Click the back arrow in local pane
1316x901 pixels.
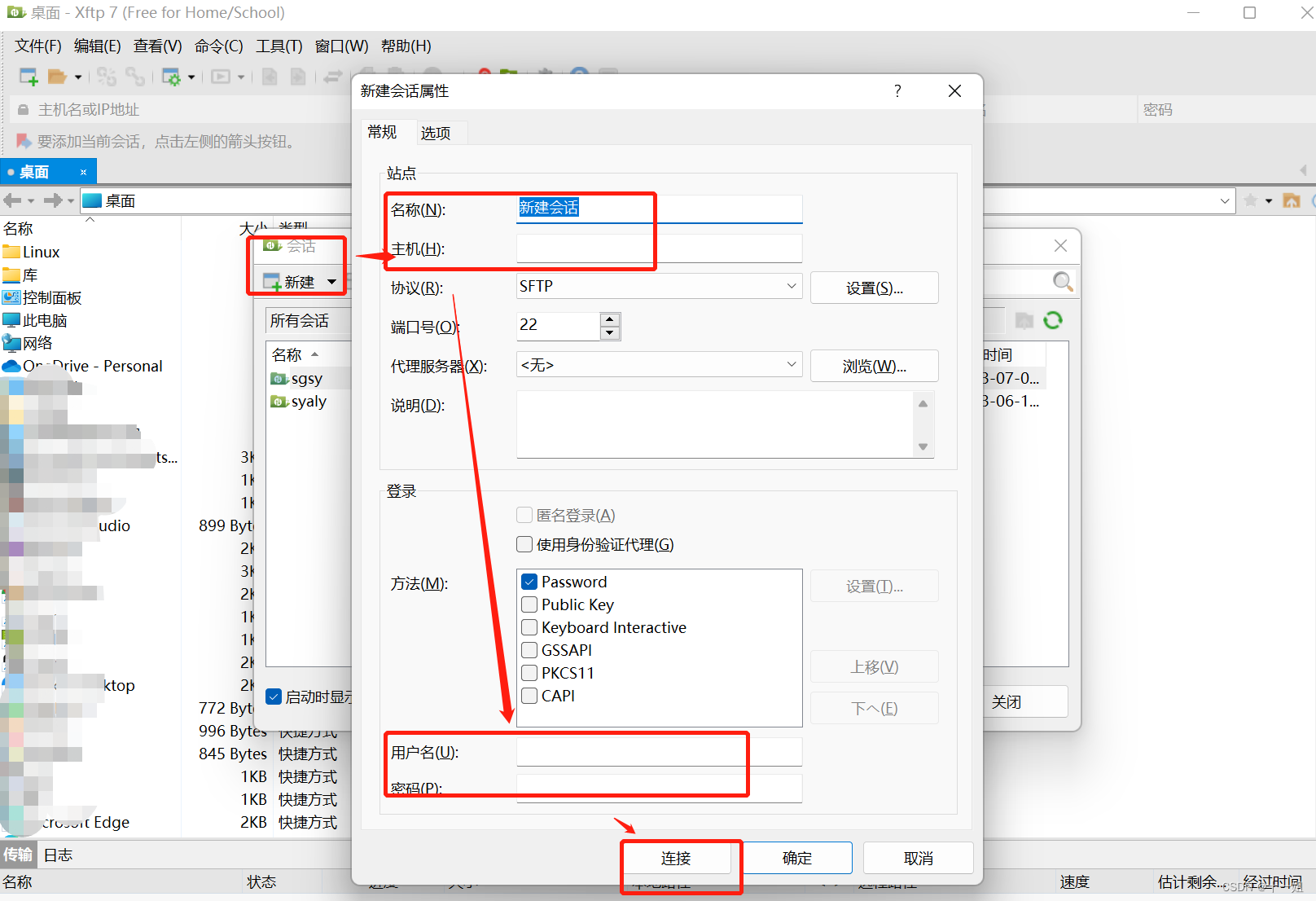[12, 200]
